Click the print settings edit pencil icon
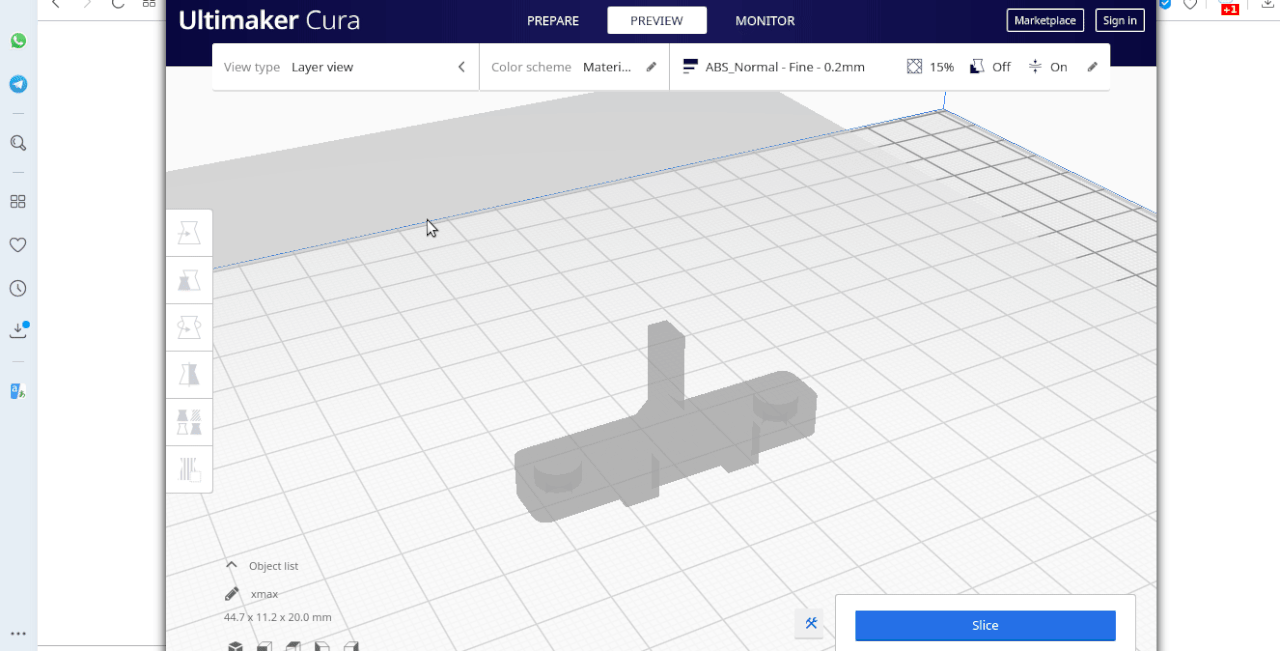1280x651 pixels. [x=1092, y=67]
